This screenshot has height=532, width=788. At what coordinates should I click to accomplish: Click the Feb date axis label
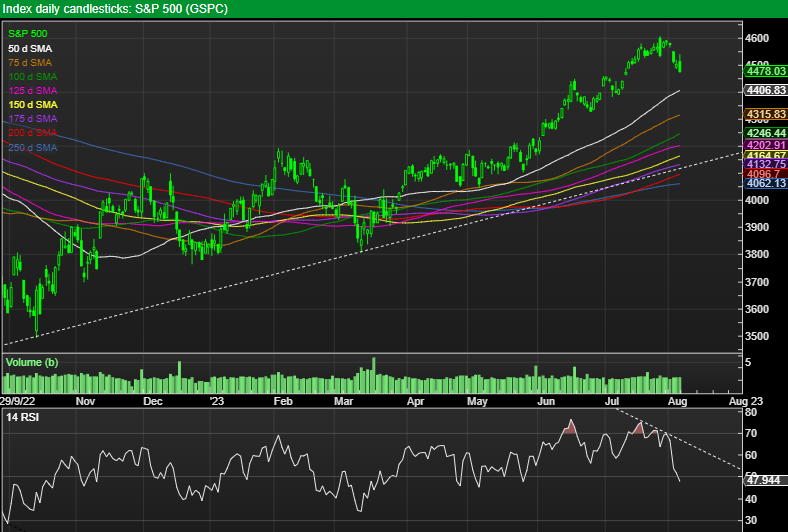point(283,401)
